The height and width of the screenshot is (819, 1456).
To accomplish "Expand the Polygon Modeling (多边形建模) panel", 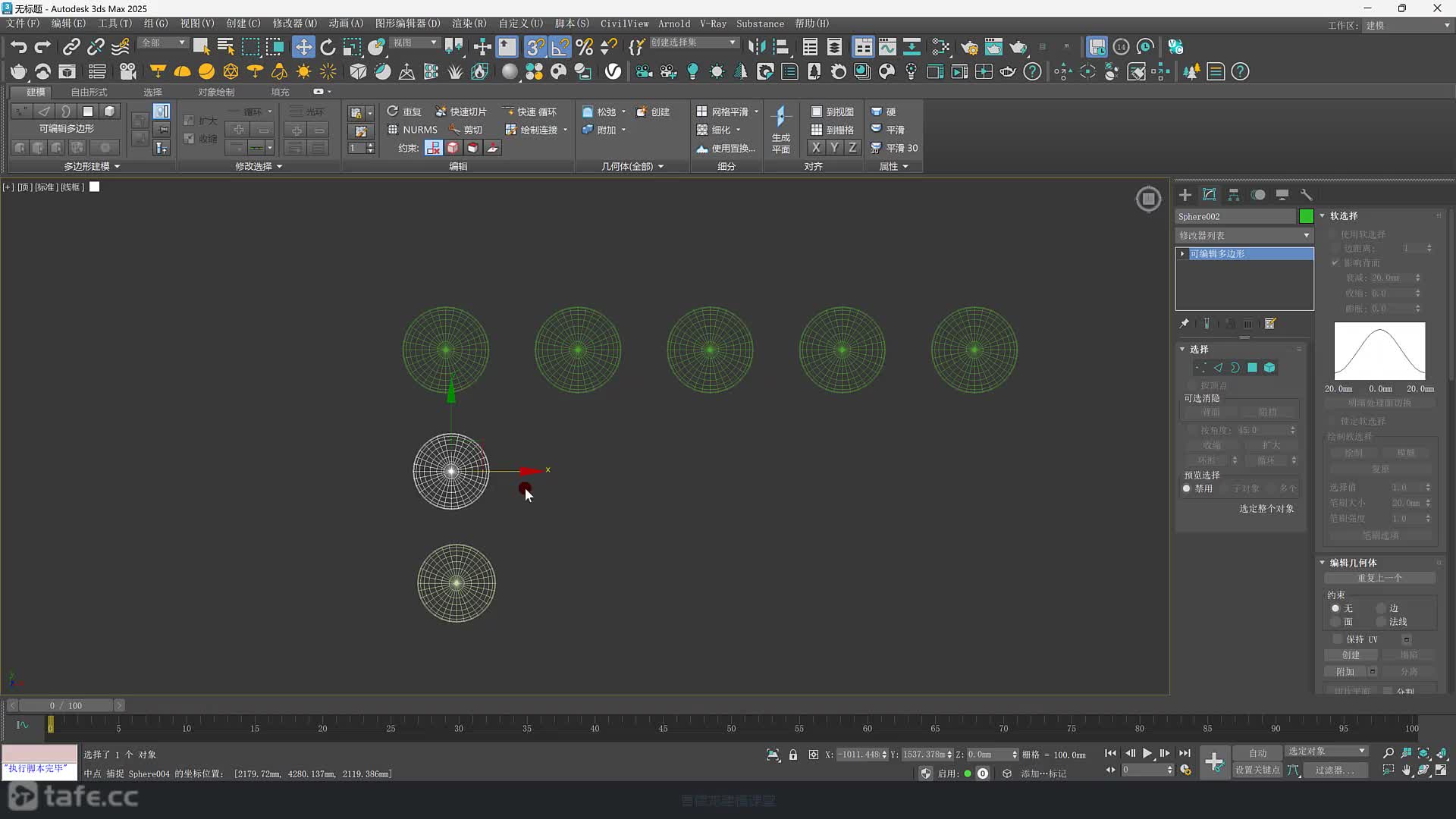I will pyautogui.click(x=92, y=166).
